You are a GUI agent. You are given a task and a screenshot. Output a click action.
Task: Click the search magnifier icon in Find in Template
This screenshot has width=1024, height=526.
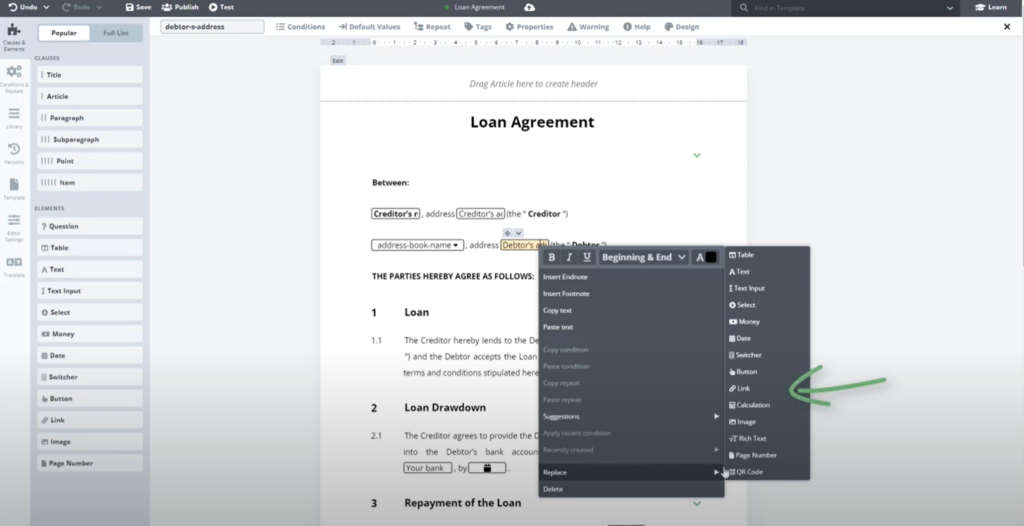[743, 8]
